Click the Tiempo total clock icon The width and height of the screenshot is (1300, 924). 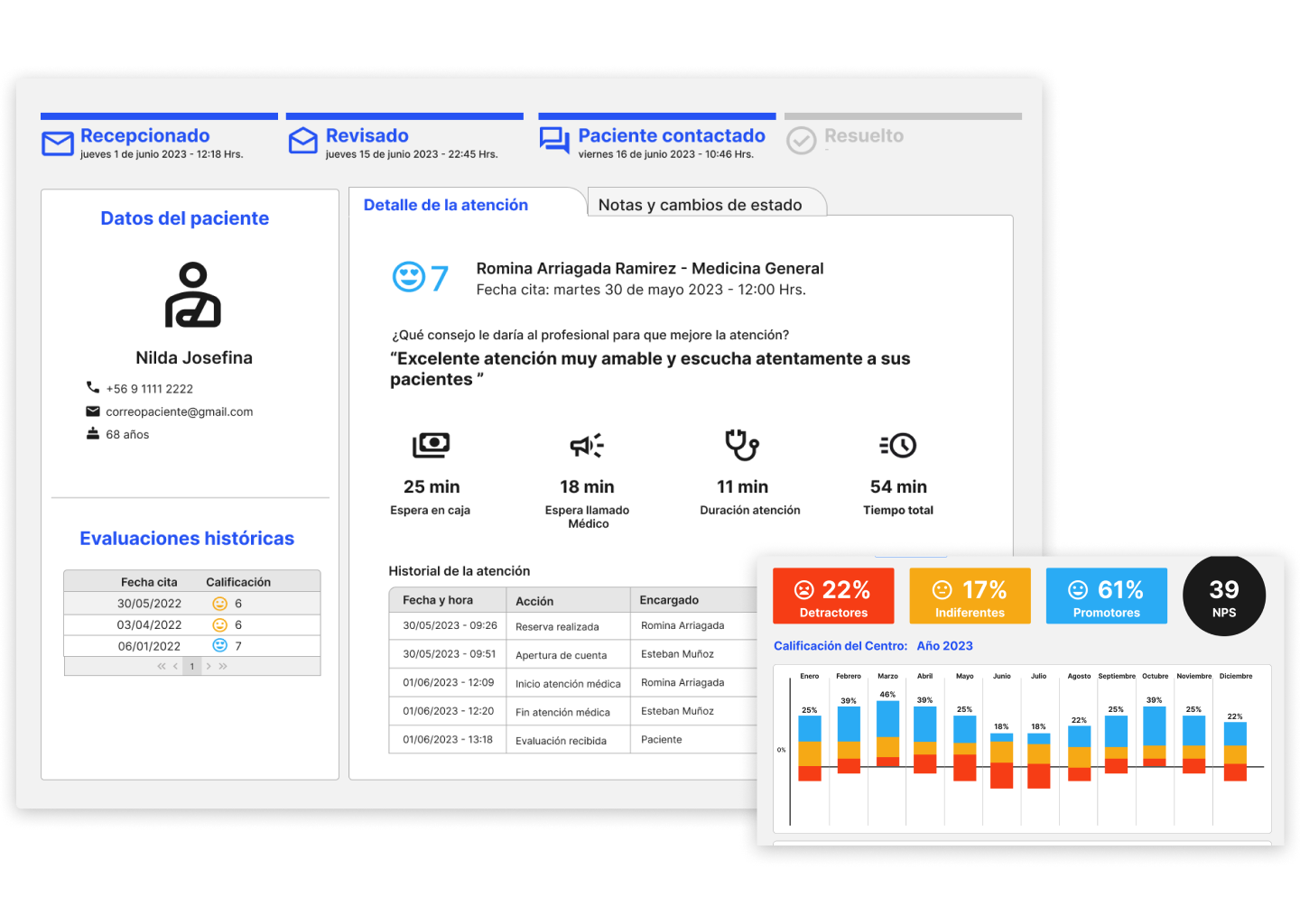(x=898, y=445)
